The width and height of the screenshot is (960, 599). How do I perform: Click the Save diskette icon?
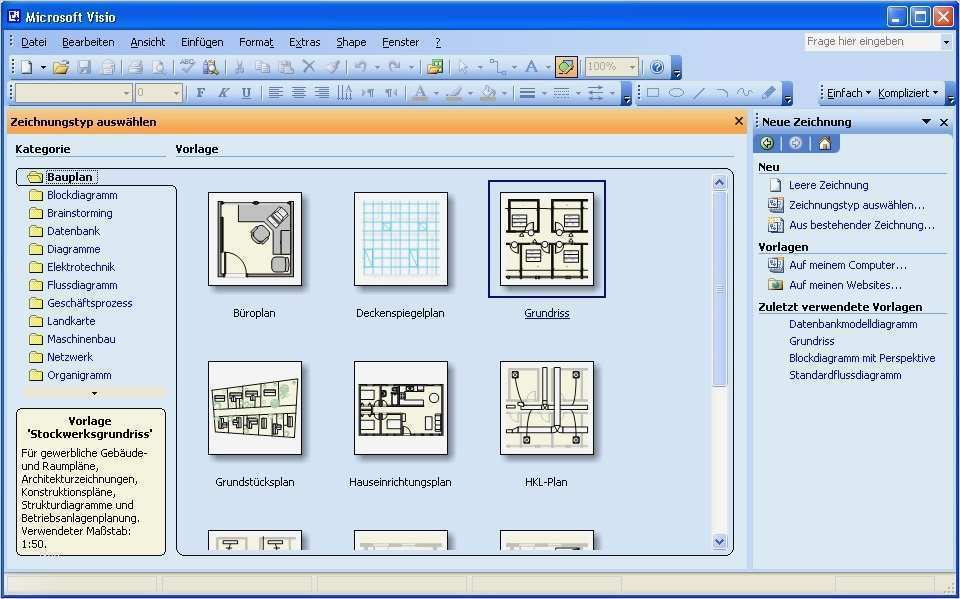(84, 67)
